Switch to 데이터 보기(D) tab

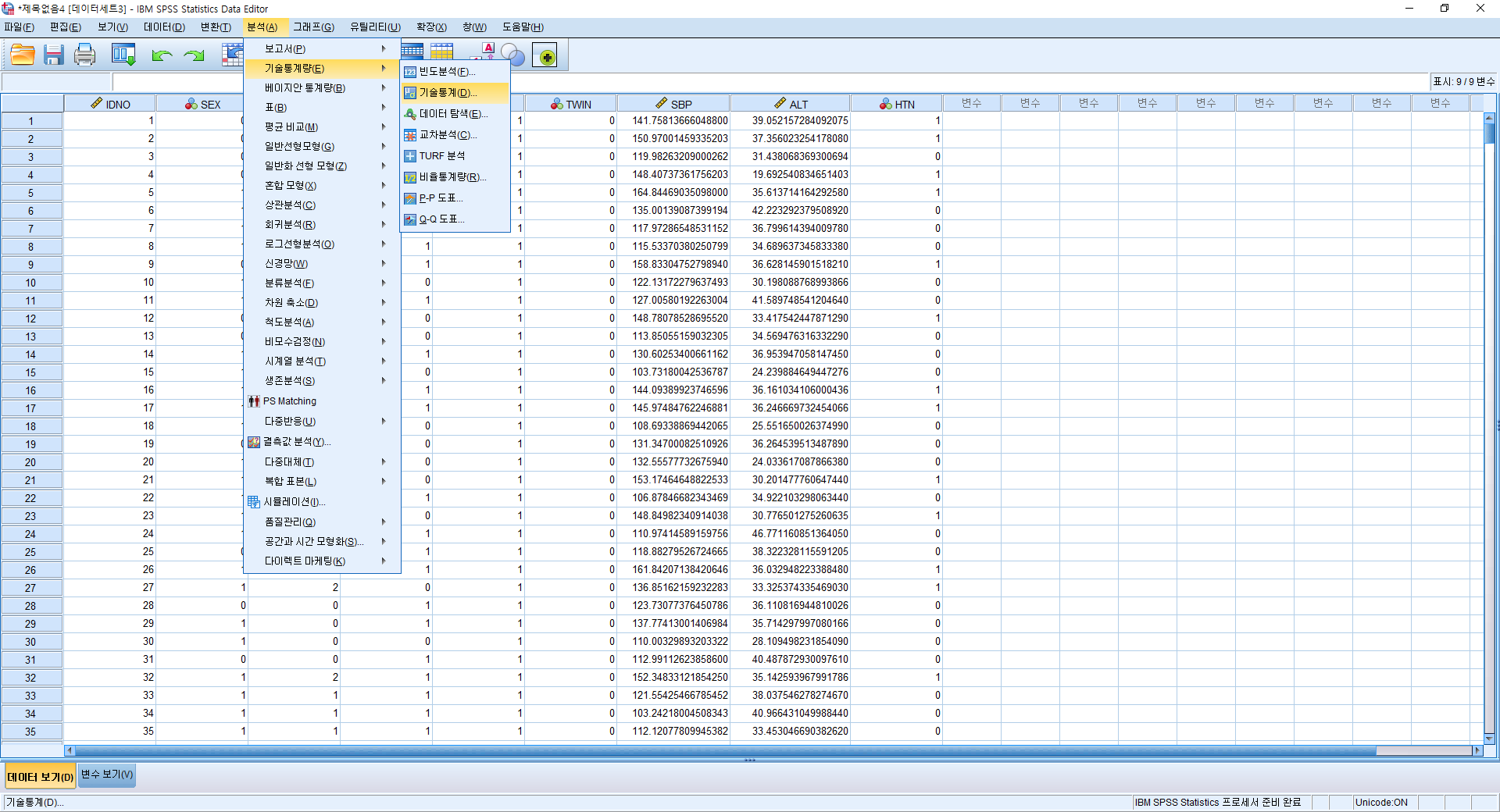point(40,776)
